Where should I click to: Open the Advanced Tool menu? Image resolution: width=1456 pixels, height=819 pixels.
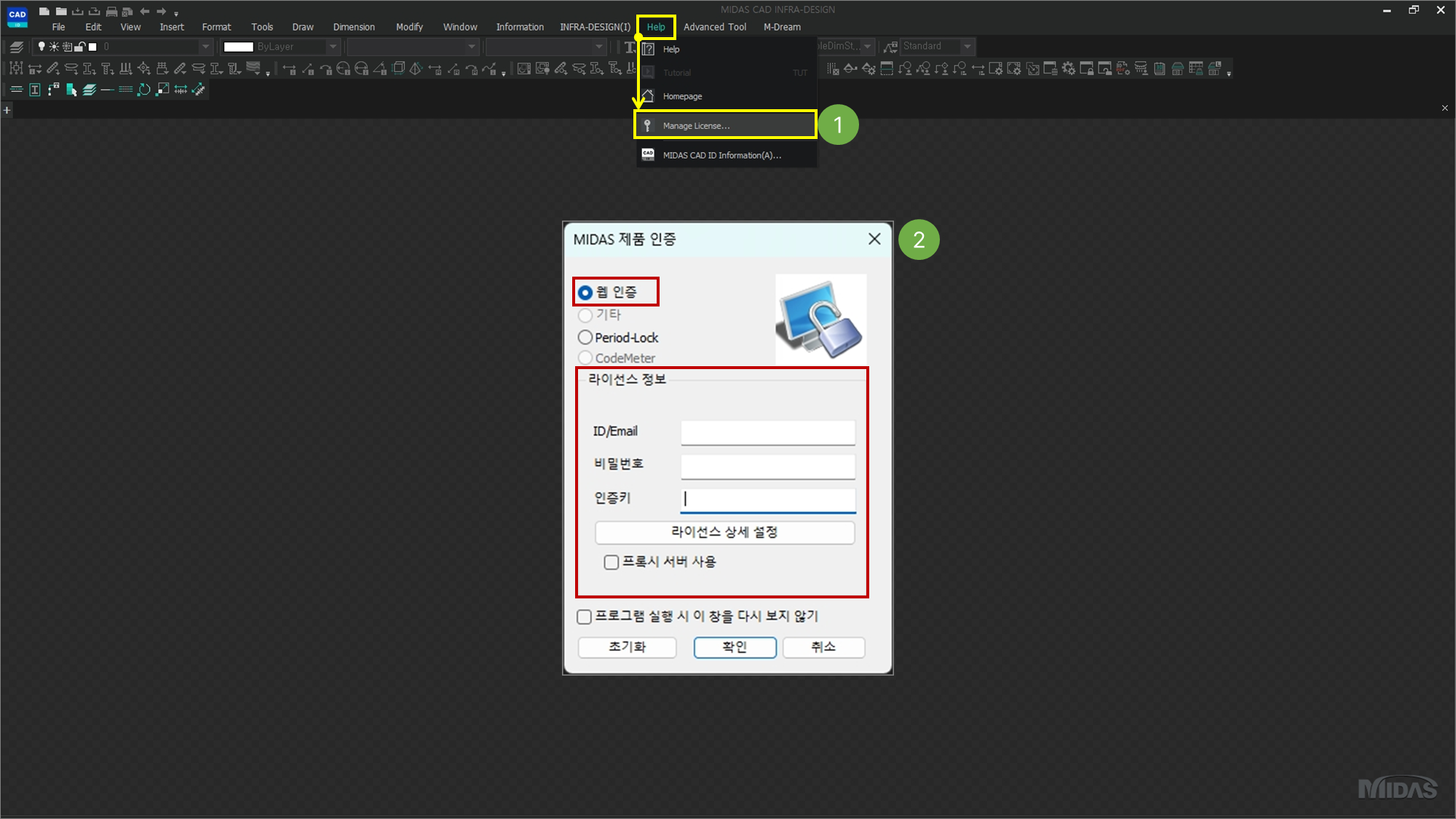coord(715,27)
